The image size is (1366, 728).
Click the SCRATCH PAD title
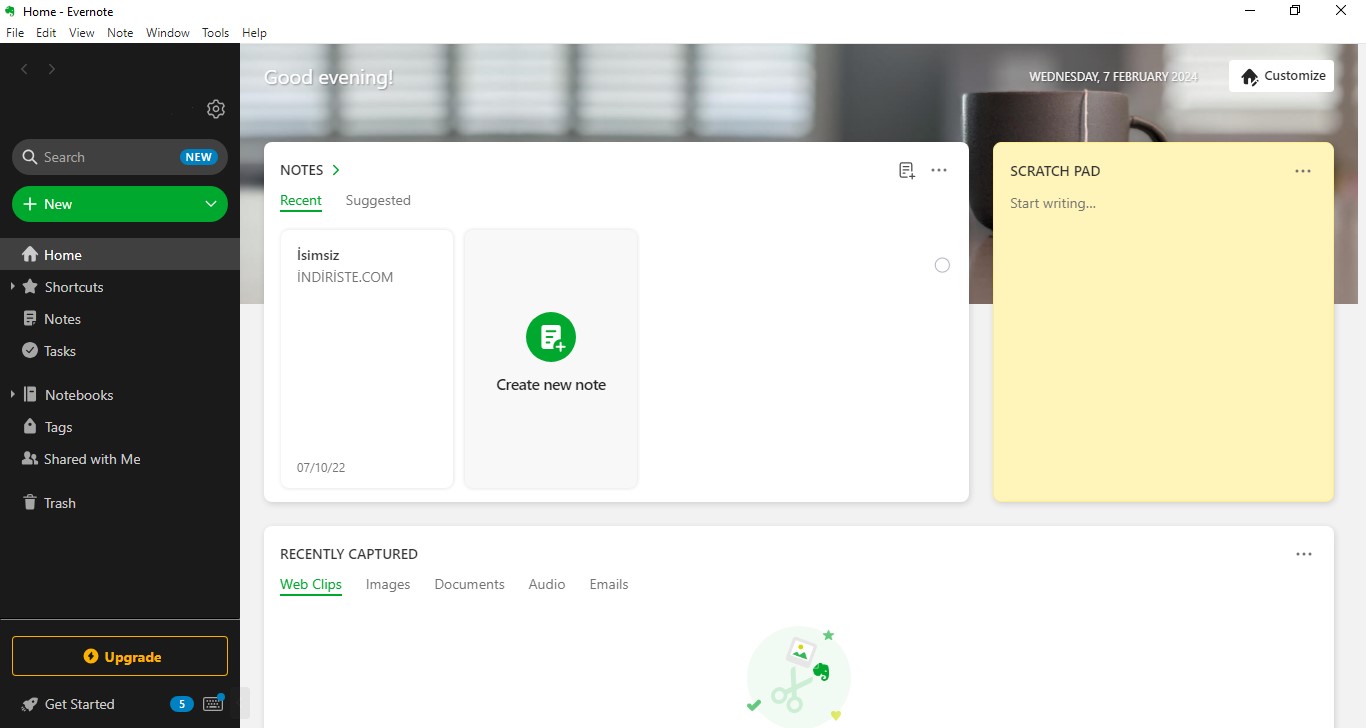(1055, 171)
